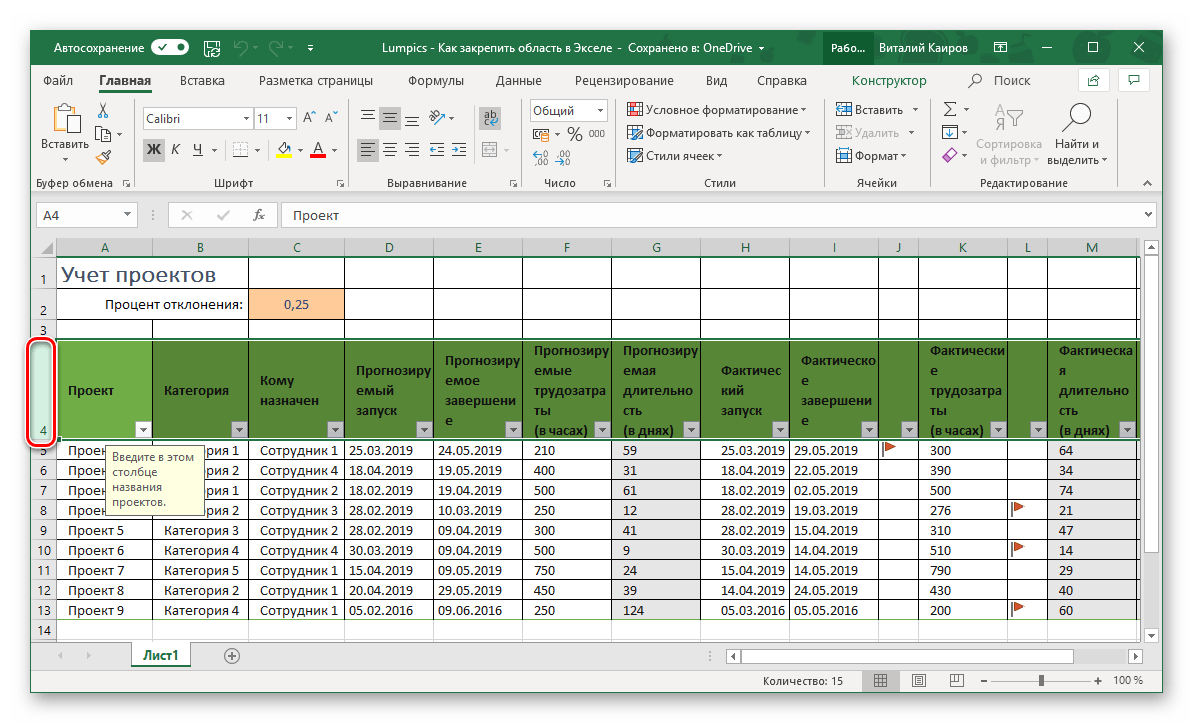Switch to the Вставка ribbon tab
Screen dimensions: 1193x723
(202, 81)
